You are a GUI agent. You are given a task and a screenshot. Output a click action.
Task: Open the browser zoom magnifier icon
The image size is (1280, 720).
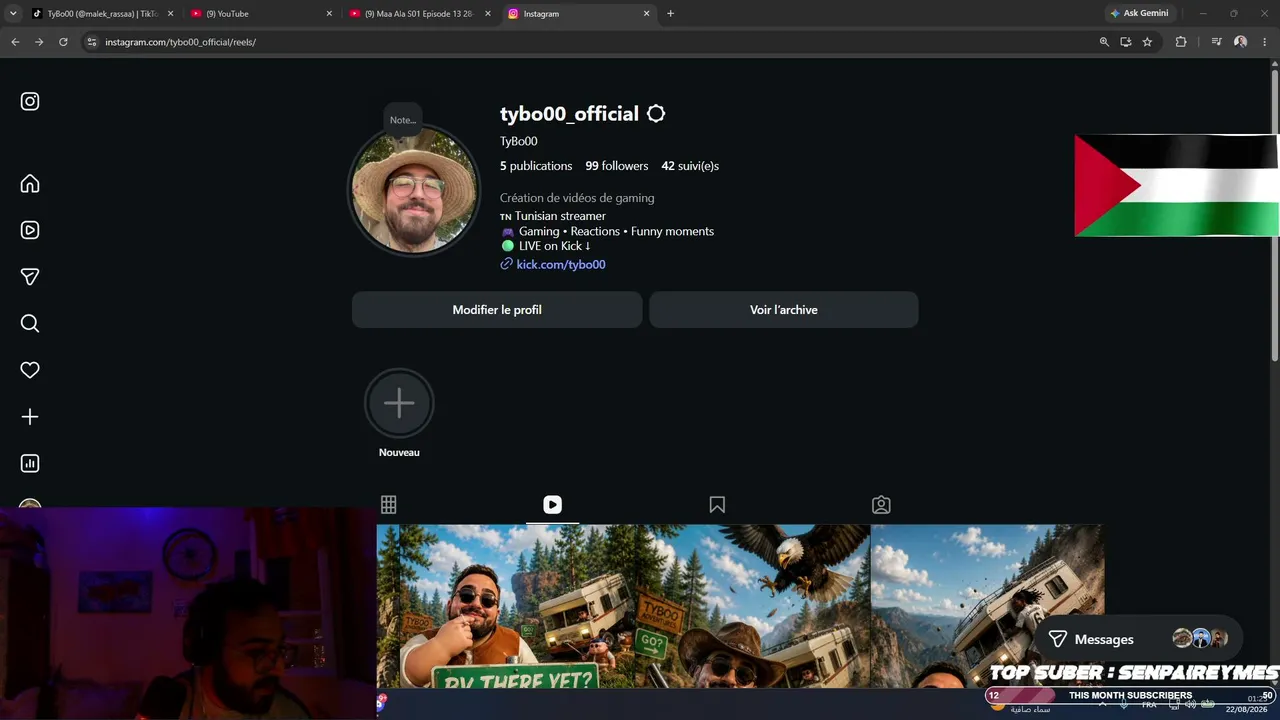point(1104,42)
